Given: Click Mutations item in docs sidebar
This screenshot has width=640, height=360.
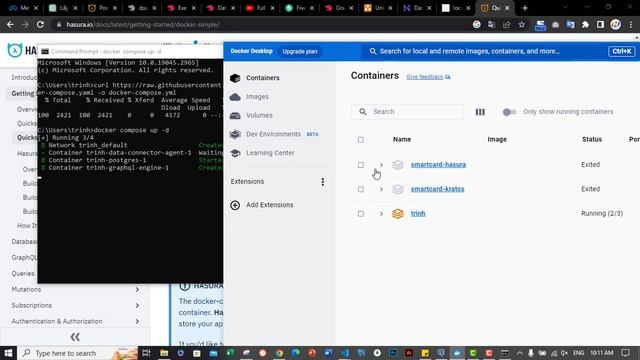Looking at the screenshot, I should point(26,289).
